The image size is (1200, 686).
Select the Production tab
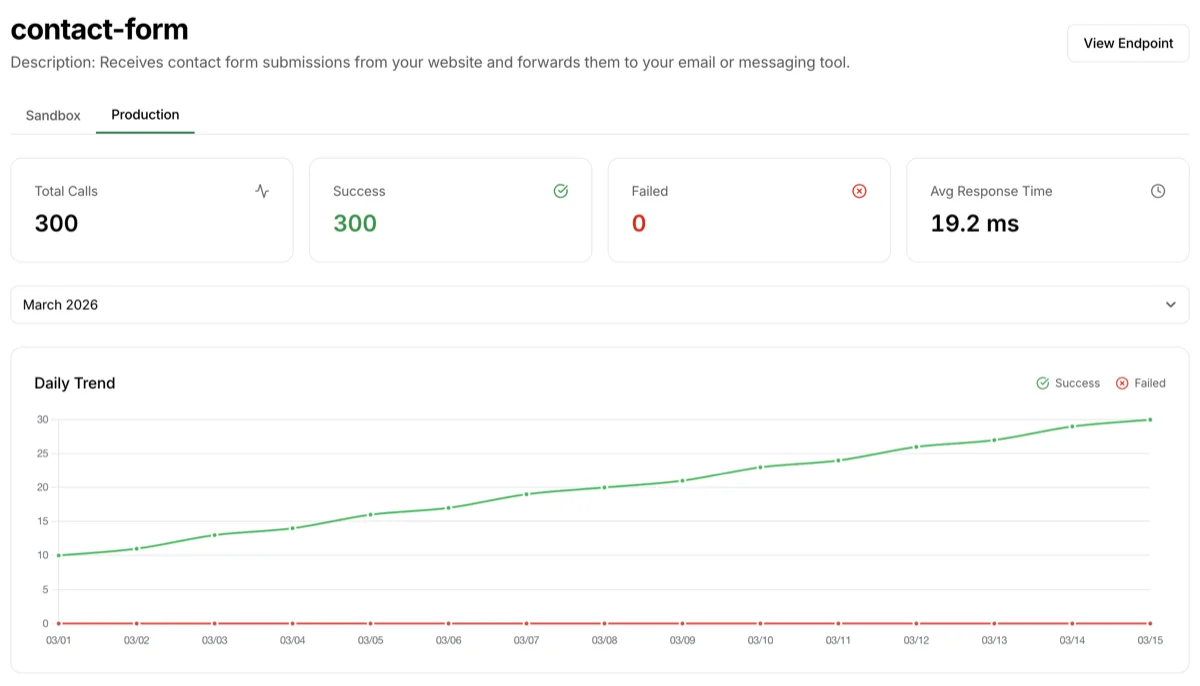[x=145, y=115]
